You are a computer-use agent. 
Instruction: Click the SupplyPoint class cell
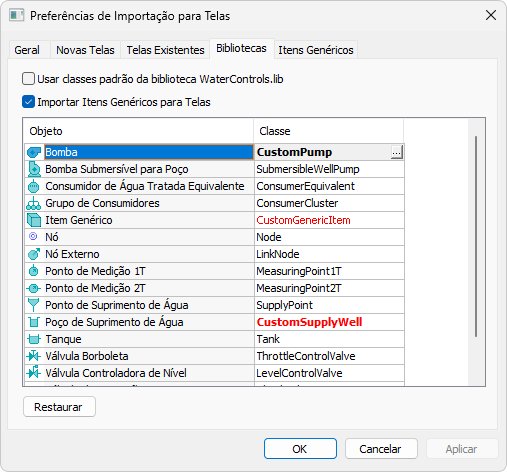[x=329, y=305]
